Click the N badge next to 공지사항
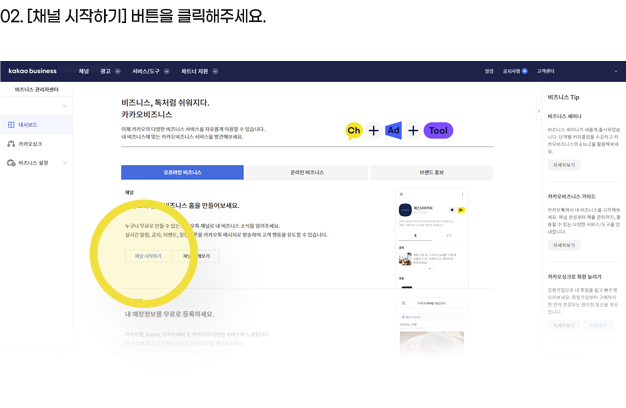This screenshot has height=408, width=626. 525,71
